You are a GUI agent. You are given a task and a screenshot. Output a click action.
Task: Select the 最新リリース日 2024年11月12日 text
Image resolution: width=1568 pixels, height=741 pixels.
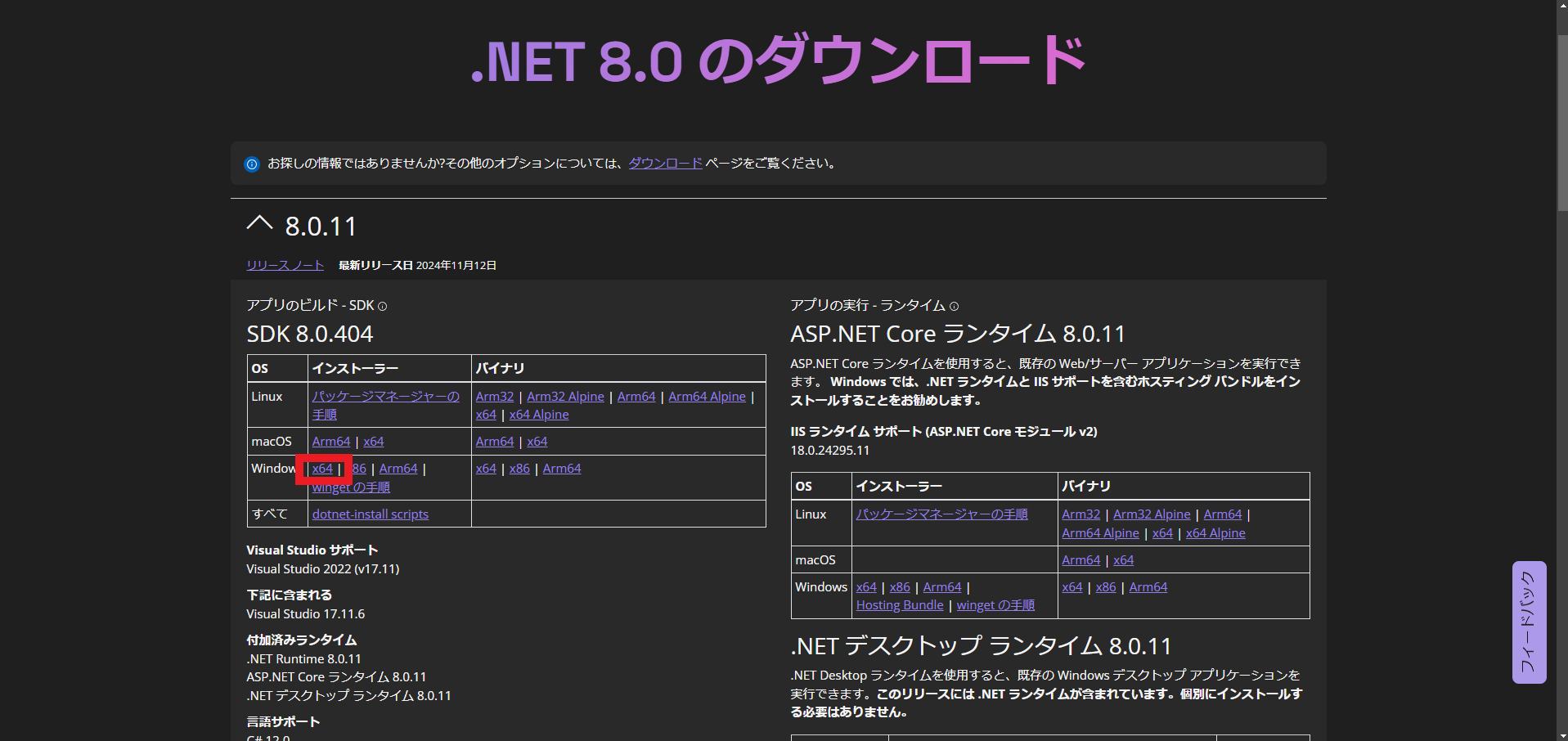point(417,265)
